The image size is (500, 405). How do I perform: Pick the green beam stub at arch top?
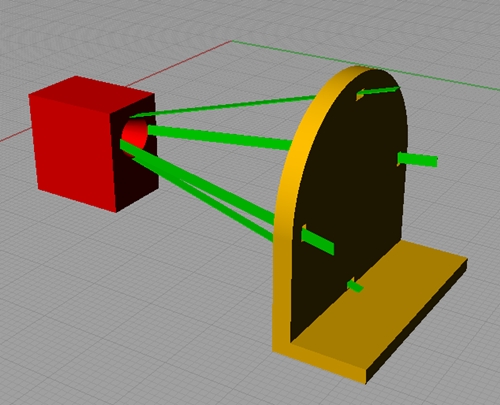[x=378, y=92]
